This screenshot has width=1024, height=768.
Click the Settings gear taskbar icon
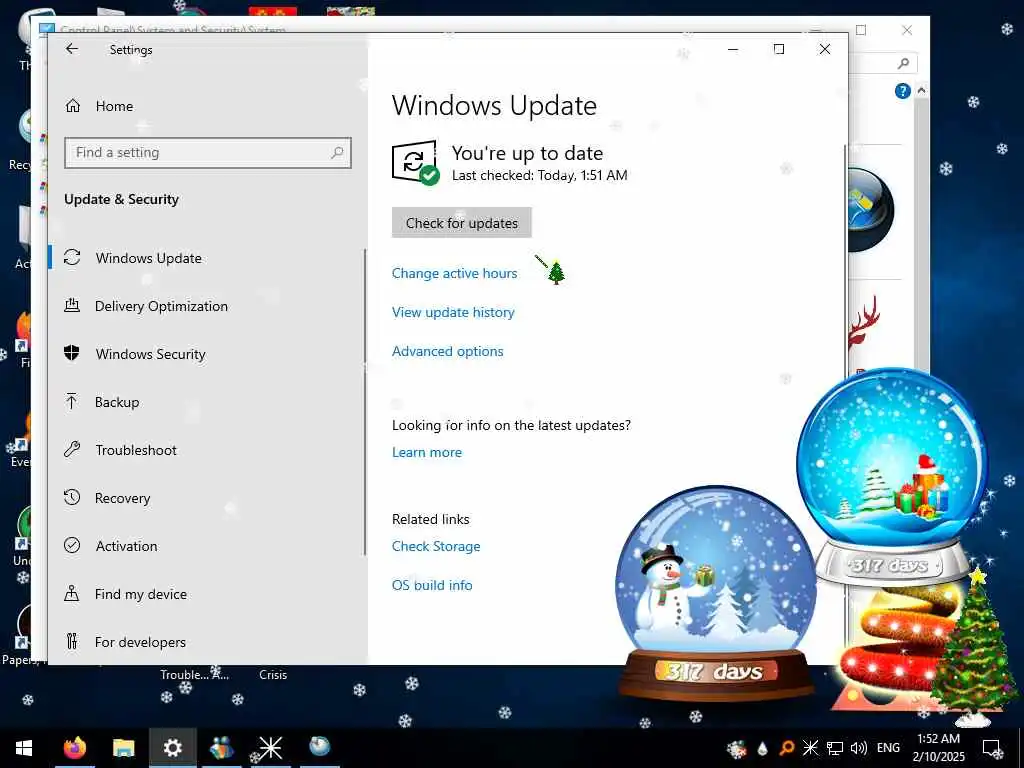pos(172,748)
